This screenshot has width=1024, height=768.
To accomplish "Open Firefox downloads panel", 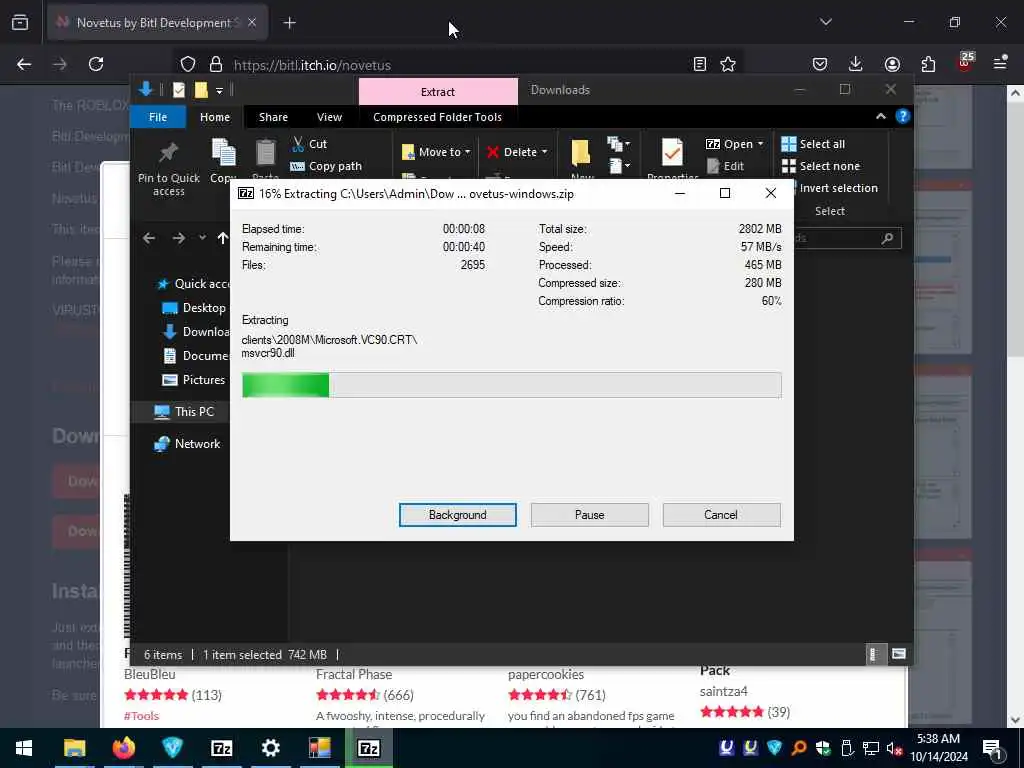I will click(856, 64).
